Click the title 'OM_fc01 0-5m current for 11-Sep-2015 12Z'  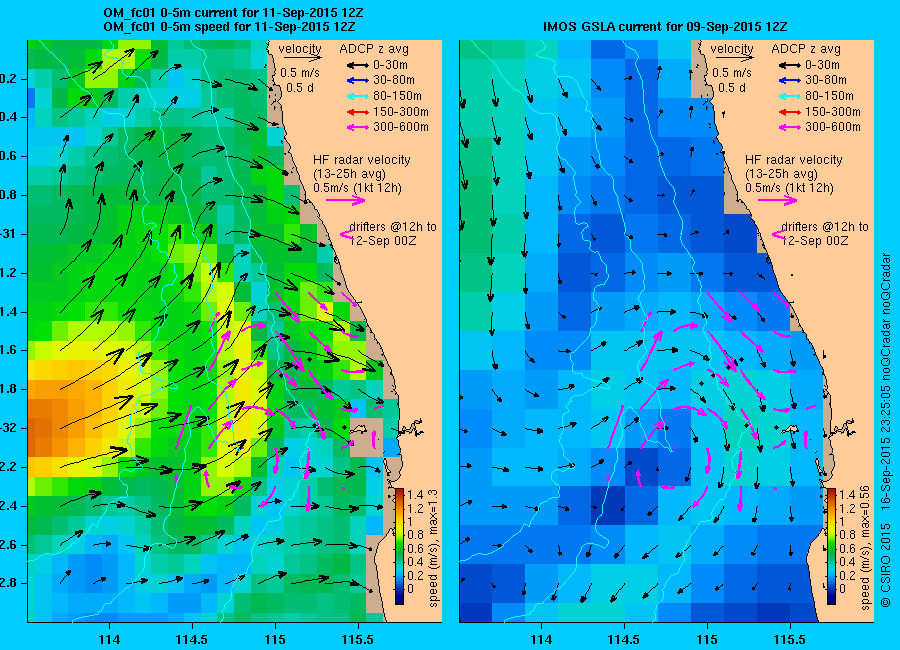(233, 13)
